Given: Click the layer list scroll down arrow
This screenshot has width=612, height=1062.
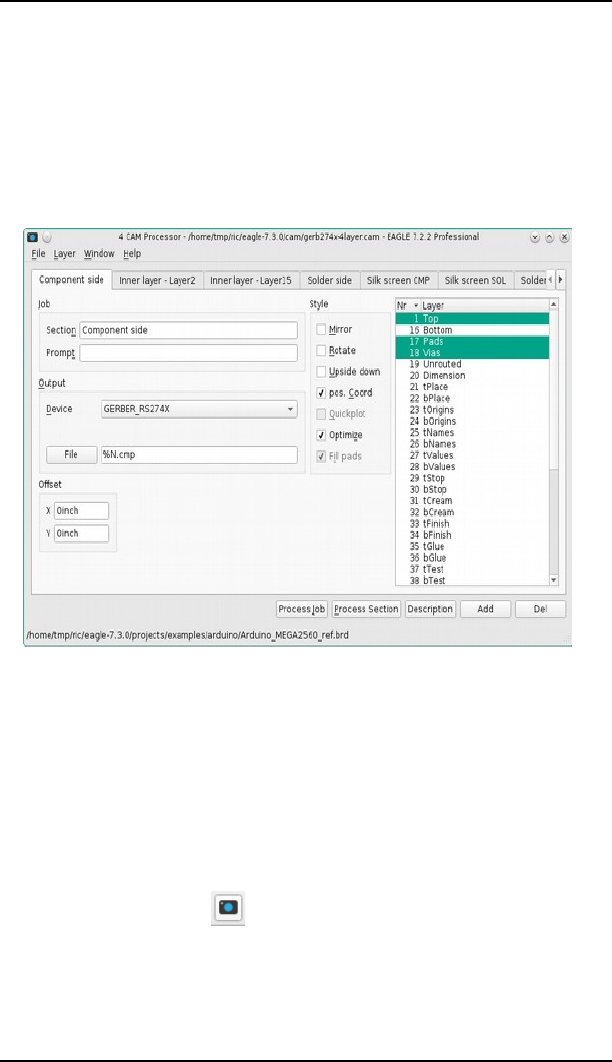Looking at the screenshot, I should point(554,580).
